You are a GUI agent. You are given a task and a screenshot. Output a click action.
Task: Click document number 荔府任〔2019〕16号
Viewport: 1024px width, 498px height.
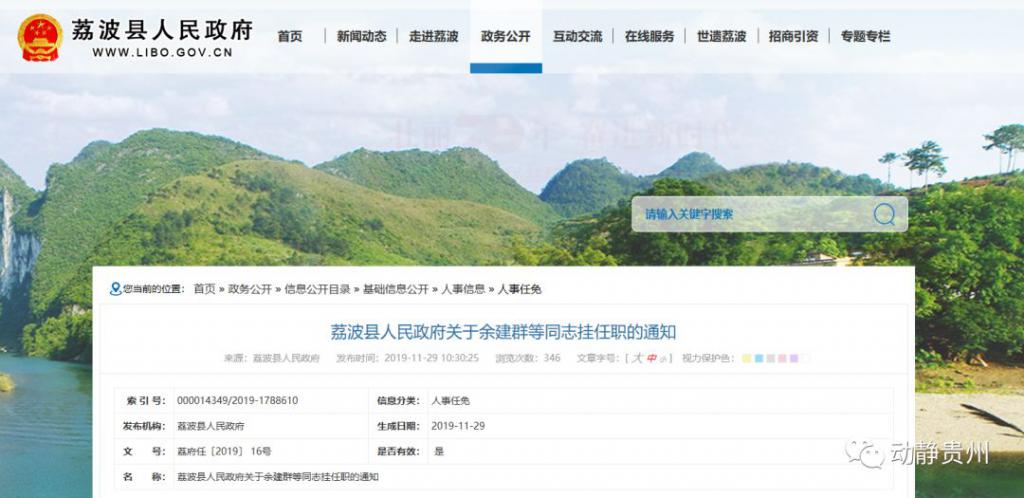(x=224, y=452)
